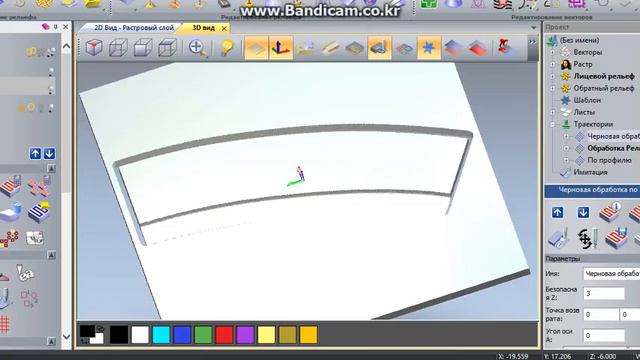
Task: Select Имитация in project tree
Action: 590,172
